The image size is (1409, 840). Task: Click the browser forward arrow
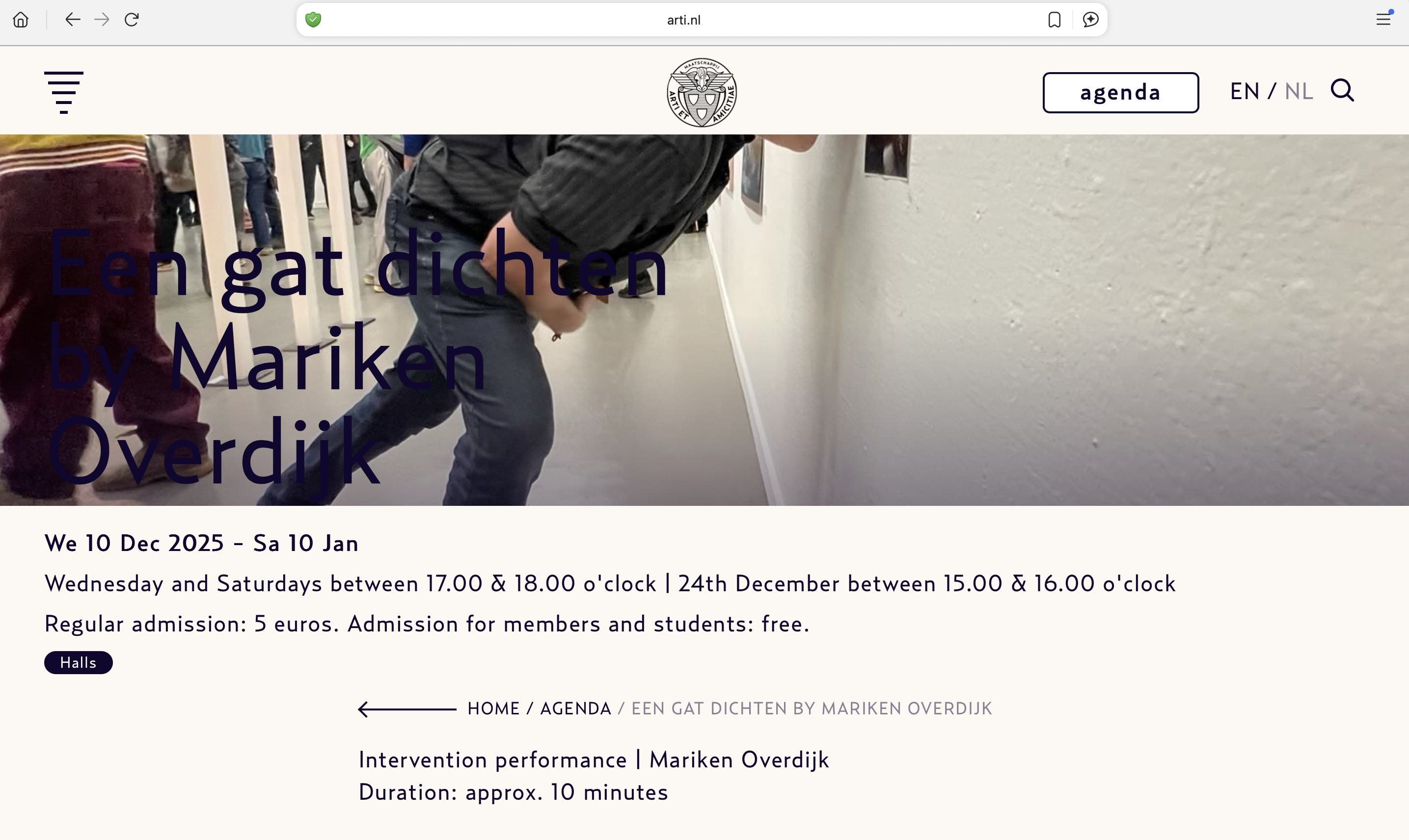102,20
